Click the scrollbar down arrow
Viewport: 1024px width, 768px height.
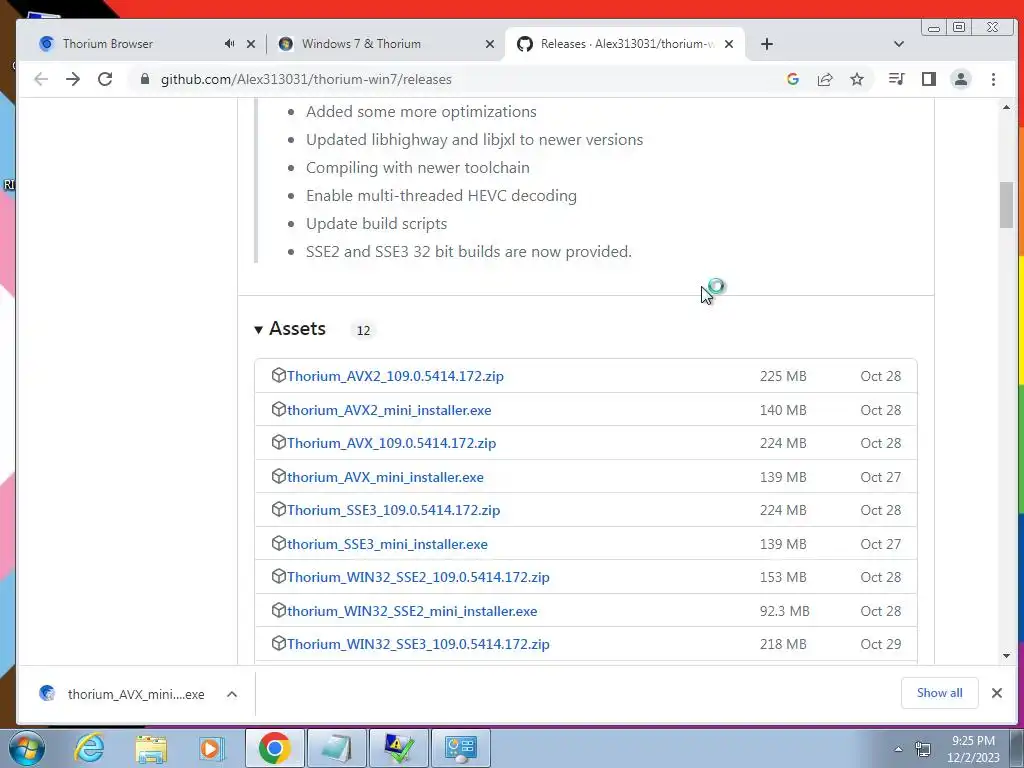pyautogui.click(x=1006, y=656)
